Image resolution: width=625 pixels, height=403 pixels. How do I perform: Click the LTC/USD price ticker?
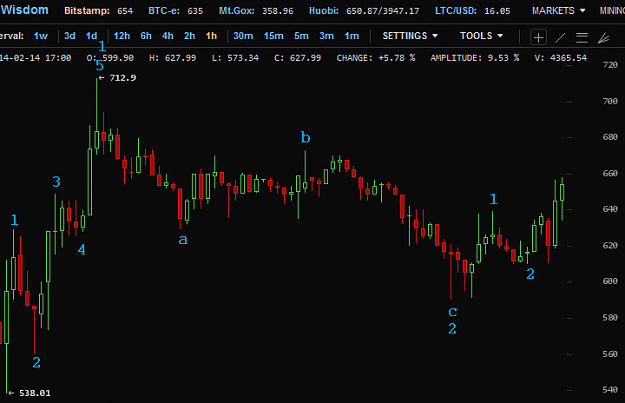click(x=472, y=11)
